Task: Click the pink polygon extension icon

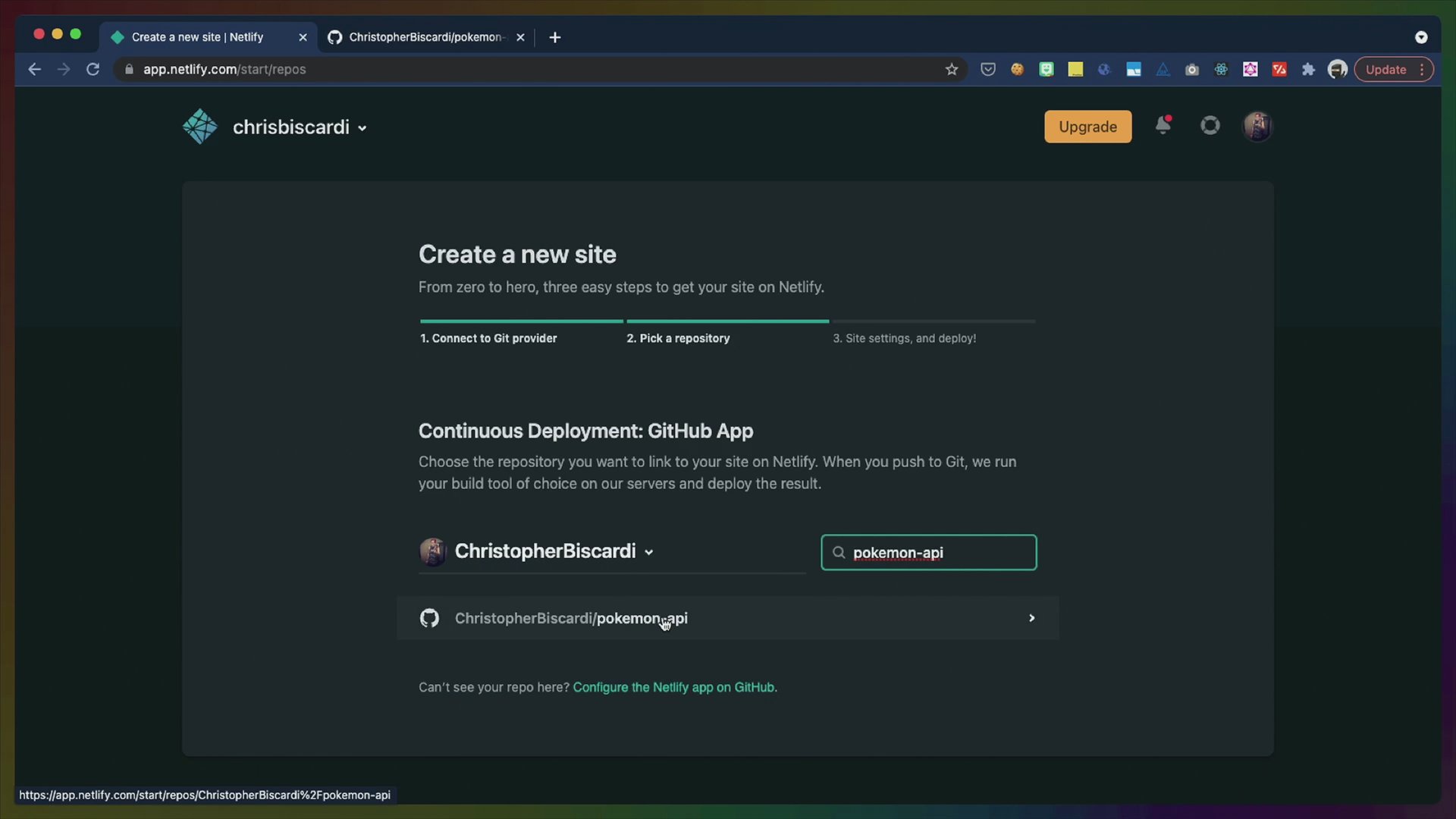Action: click(x=1250, y=69)
